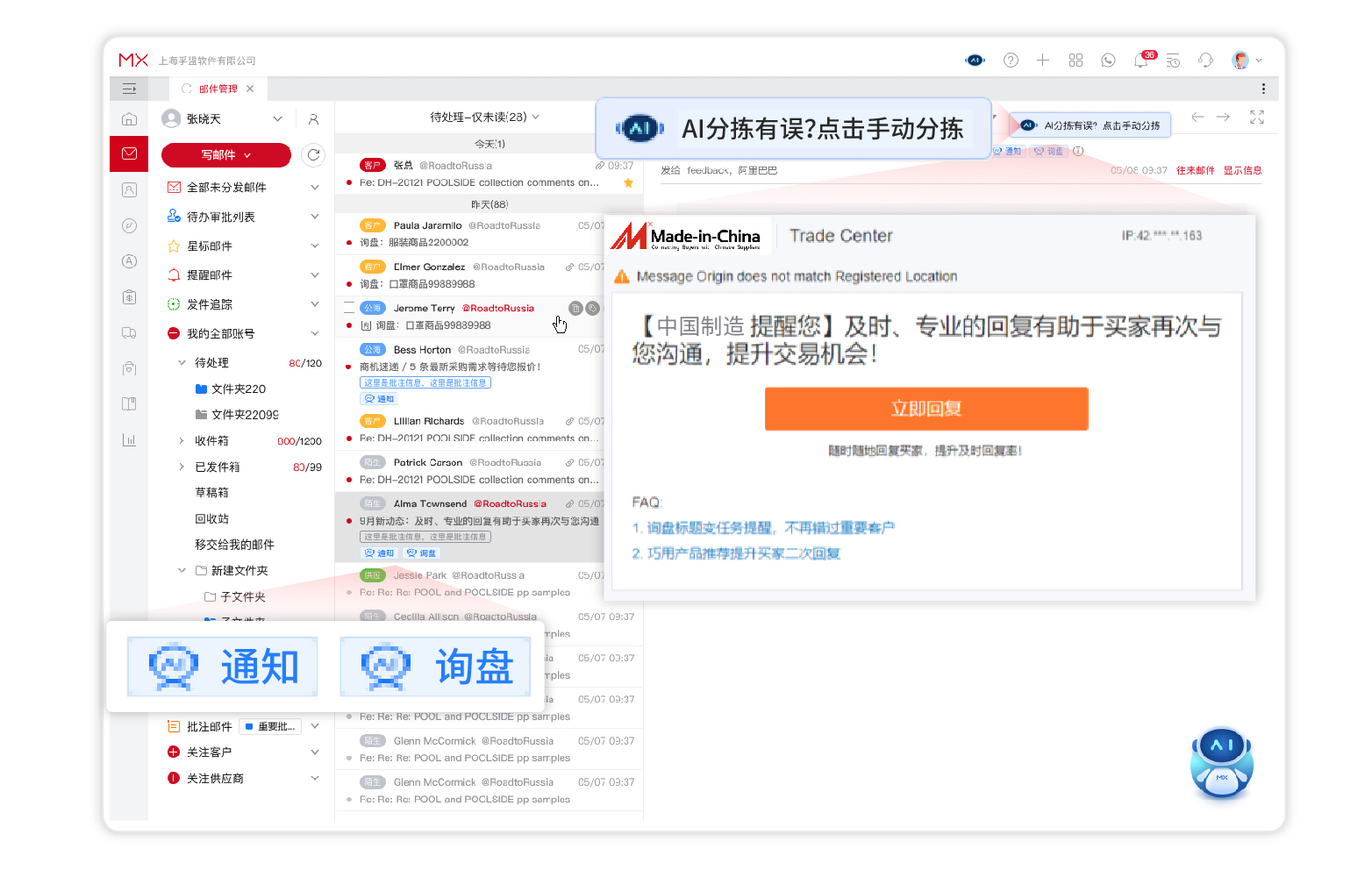Star the email from 张总

628,182
